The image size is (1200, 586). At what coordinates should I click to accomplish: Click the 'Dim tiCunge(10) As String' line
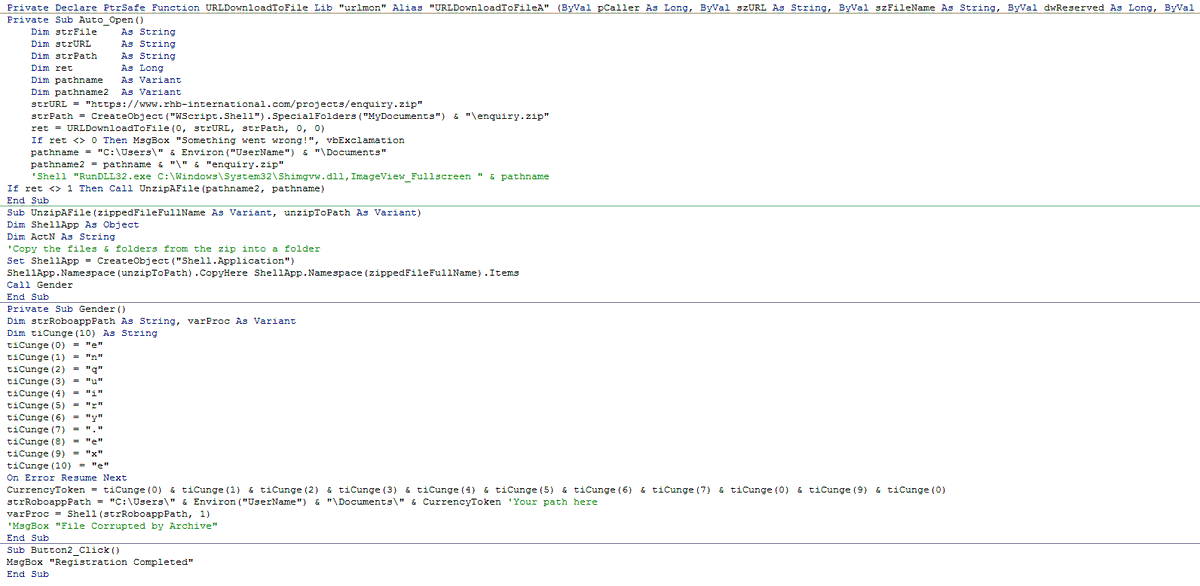pos(82,333)
